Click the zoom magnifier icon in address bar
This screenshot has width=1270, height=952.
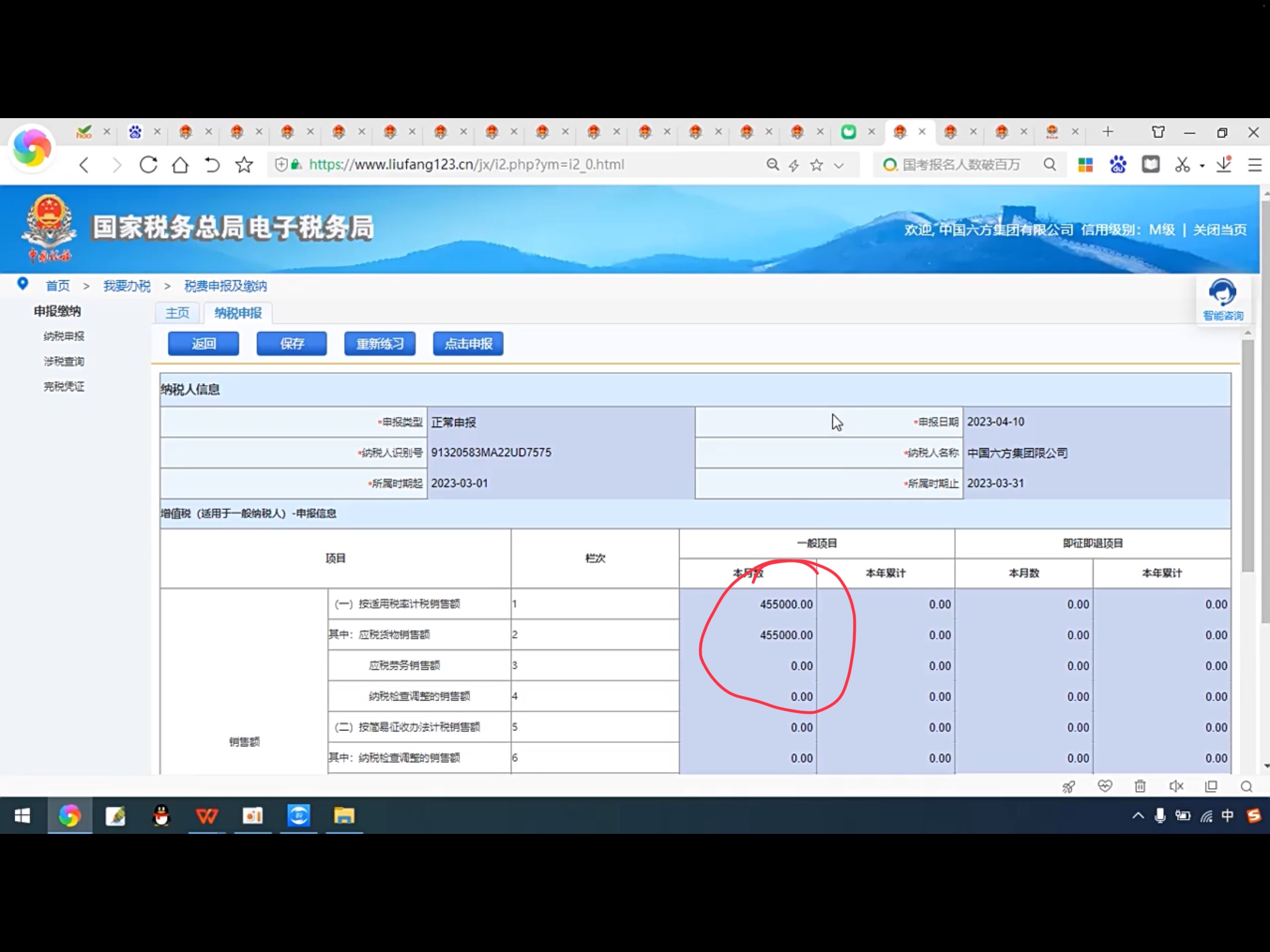(773, 165)
